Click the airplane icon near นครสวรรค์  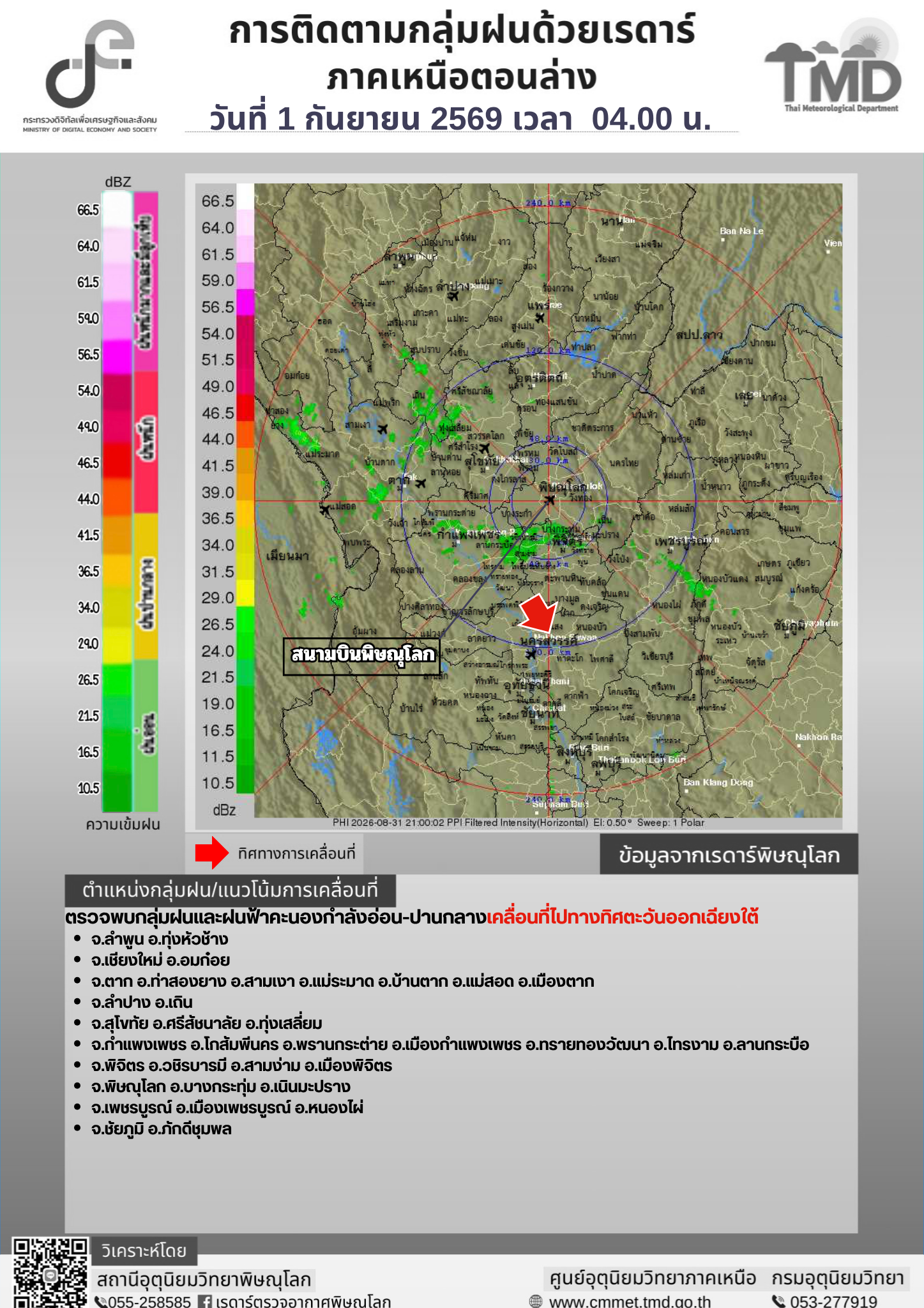click(x=531, y=654)
